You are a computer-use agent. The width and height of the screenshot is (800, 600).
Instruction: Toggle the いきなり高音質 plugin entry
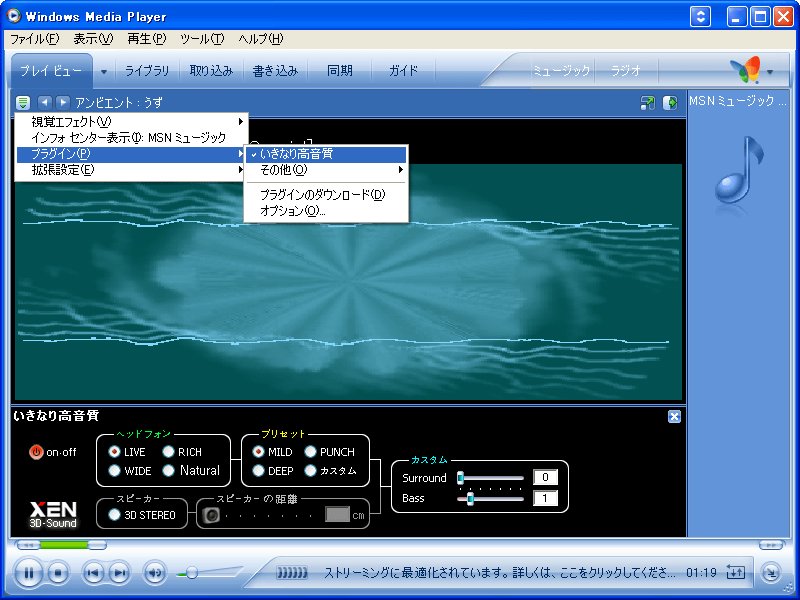coord(326,154)
